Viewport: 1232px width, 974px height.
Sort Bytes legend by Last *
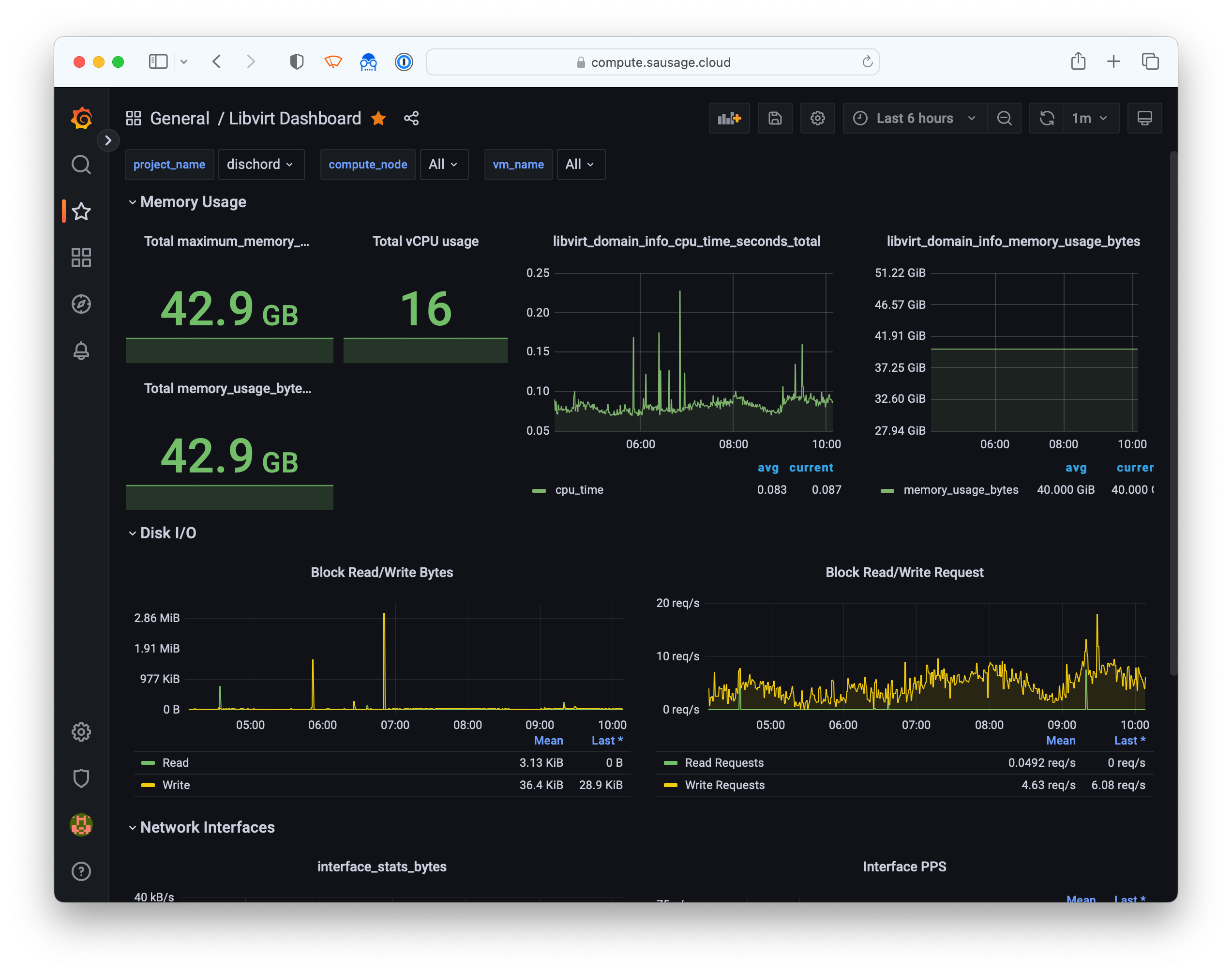click(x=607, y=740)
